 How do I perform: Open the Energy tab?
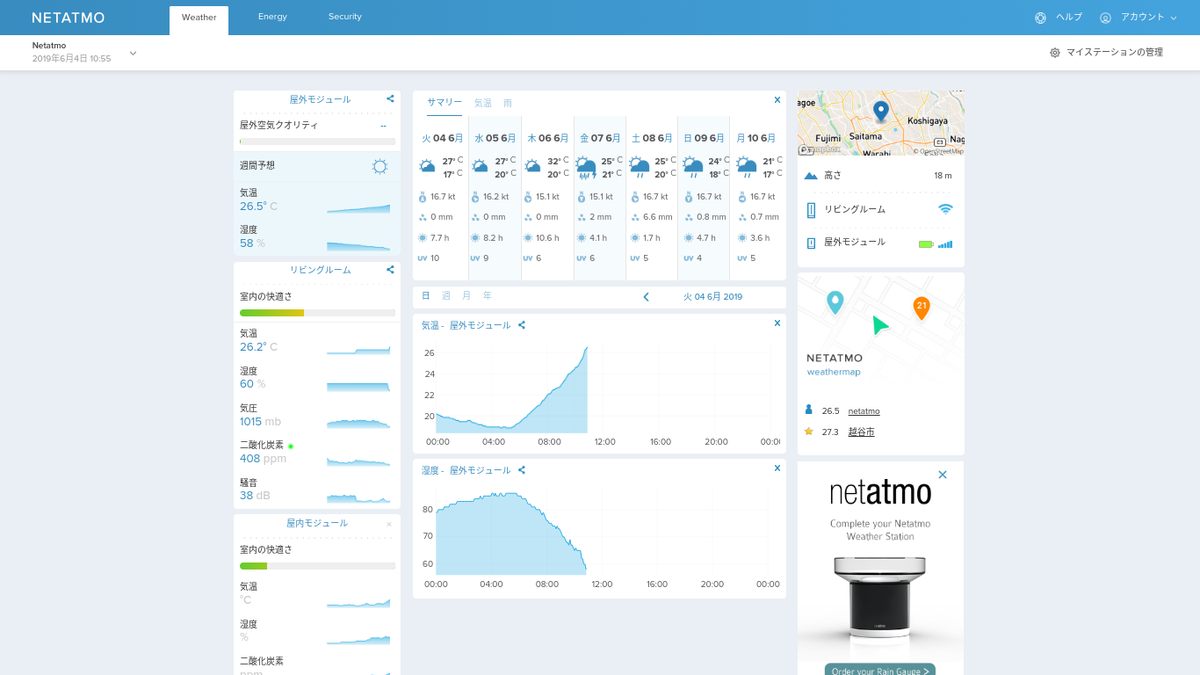(272, 17)
